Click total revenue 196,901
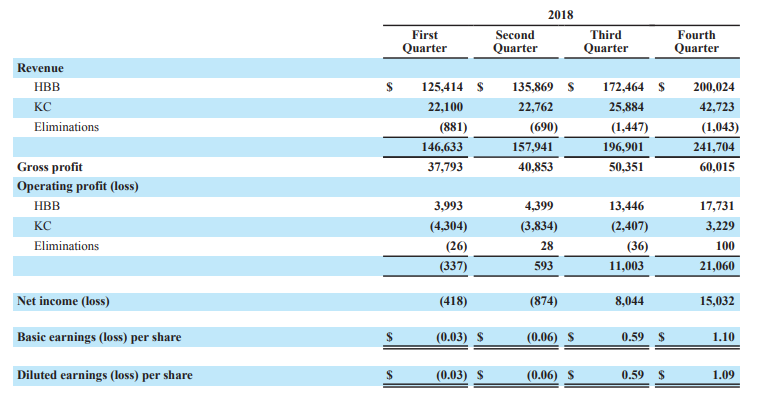The image size is (770, 401). click(x=623, y=147)
